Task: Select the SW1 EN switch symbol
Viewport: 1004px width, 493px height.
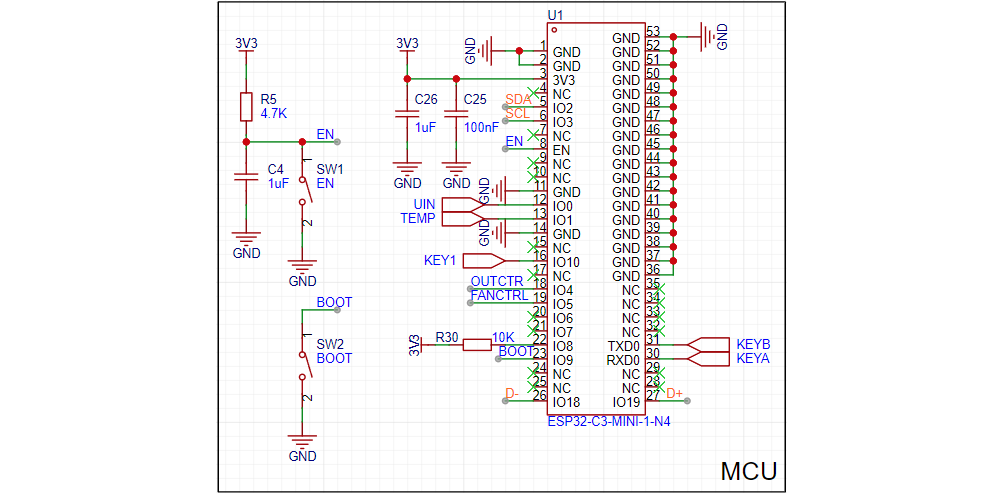Action: tap(303, 191)
